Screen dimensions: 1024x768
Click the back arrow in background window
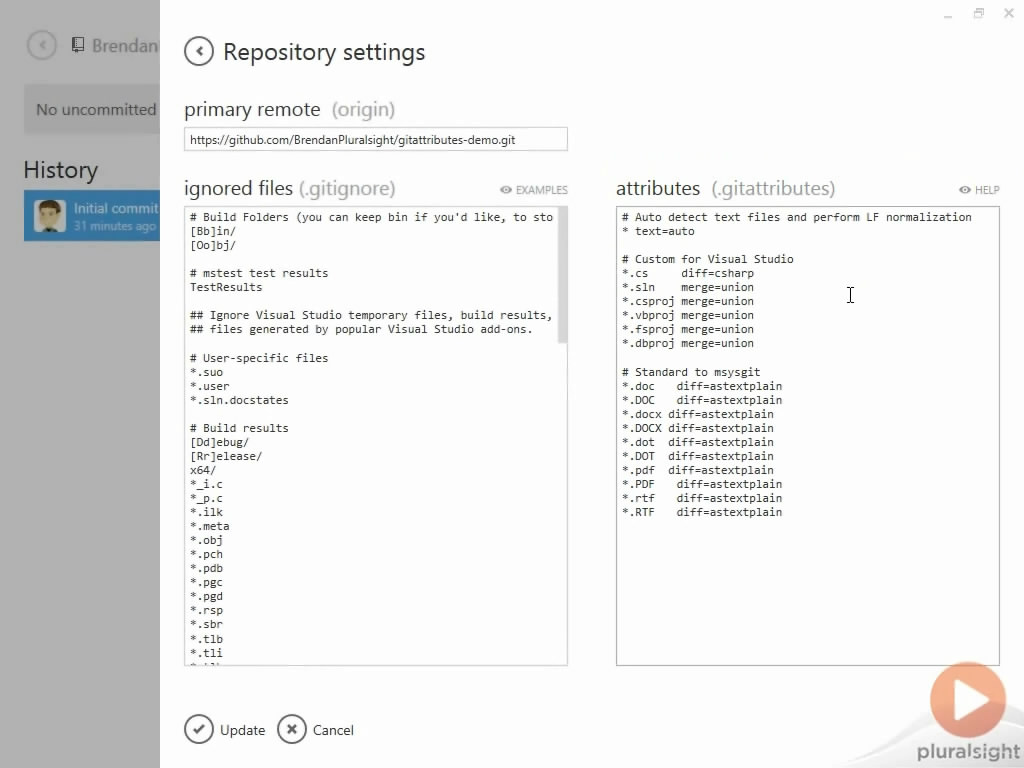pyautogui.click(x=42, y=45)
